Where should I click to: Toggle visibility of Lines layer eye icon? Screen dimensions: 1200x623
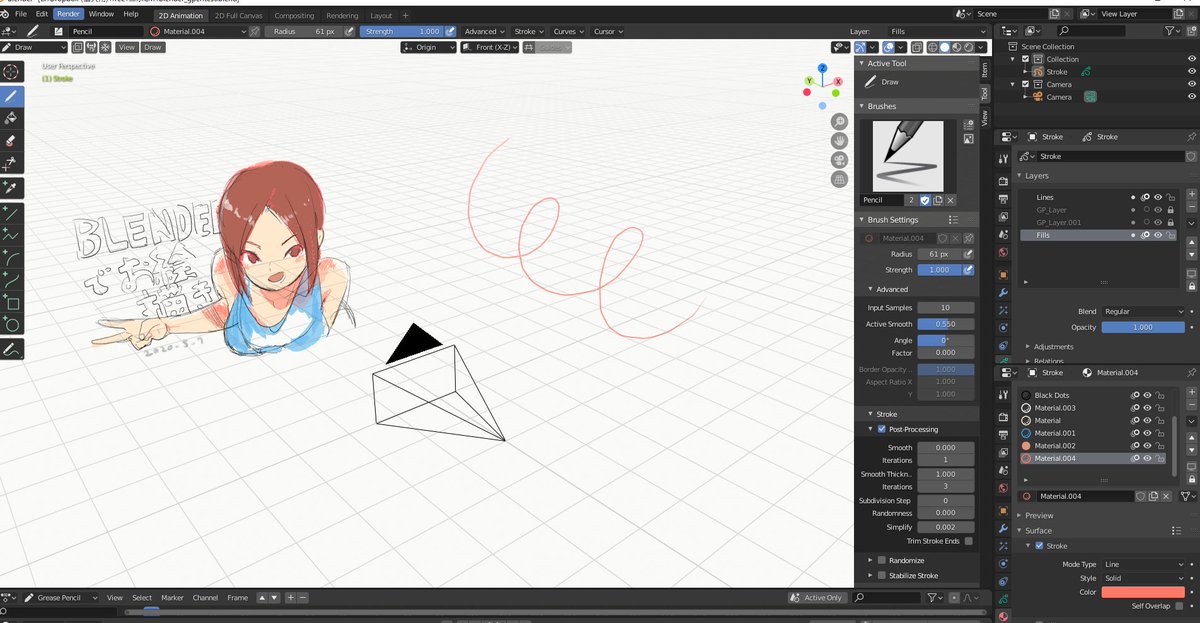(x=1157, y=197)
